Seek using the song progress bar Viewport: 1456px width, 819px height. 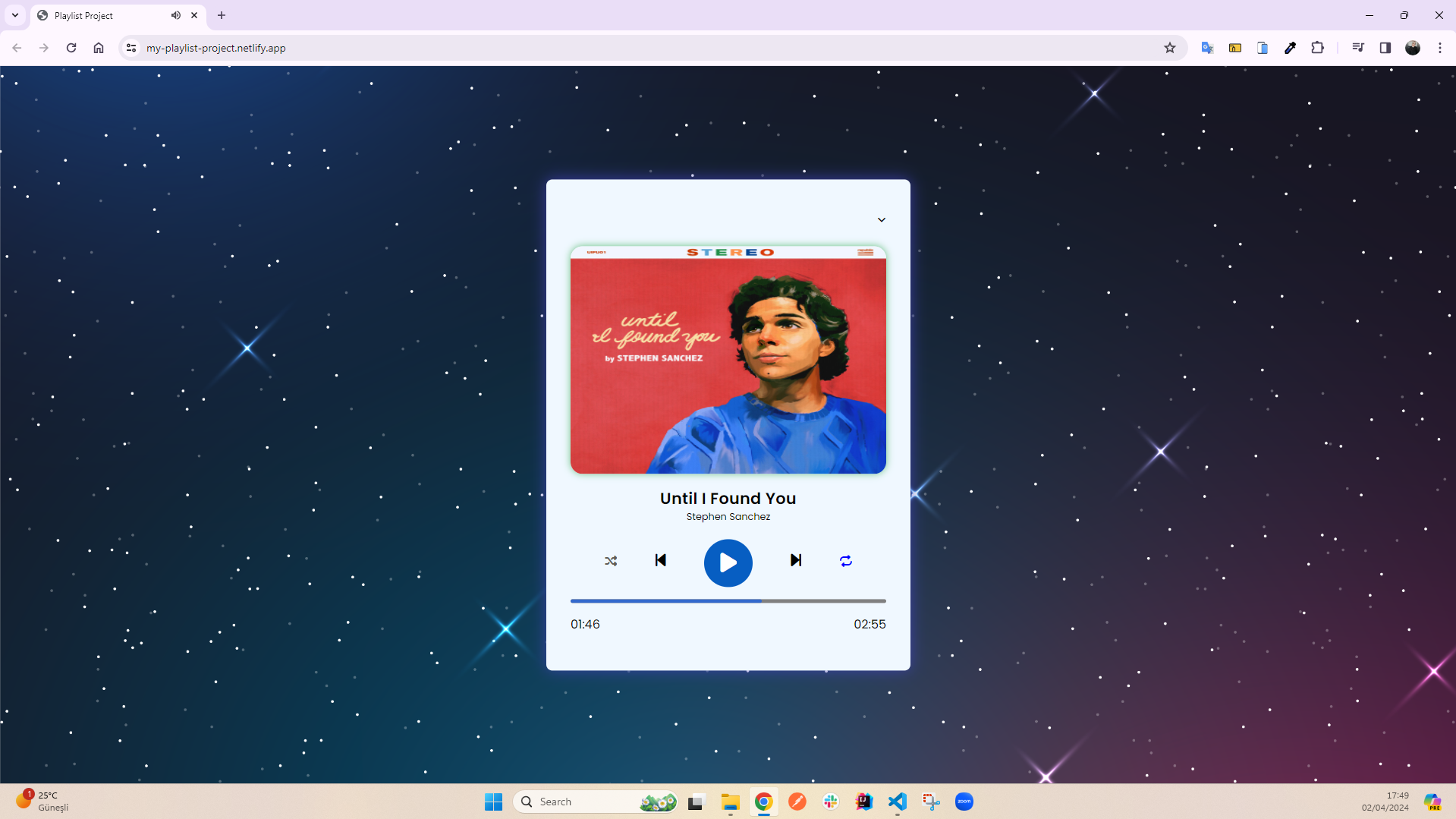tap(728, 600)
